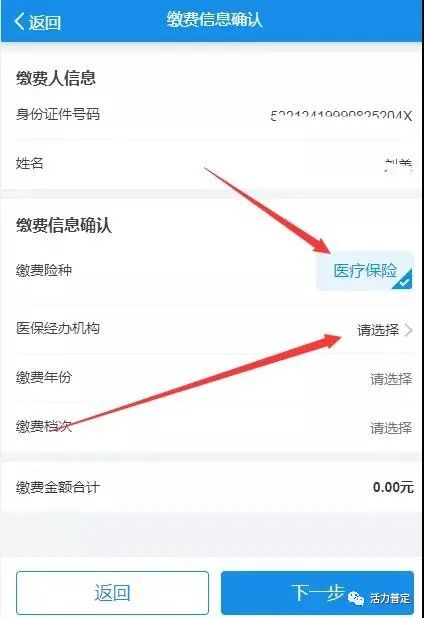Screen dimensions: 424x618
Task: Click the 缴费金额合计 0.00元 amount
Action: (x=393, y=488)
